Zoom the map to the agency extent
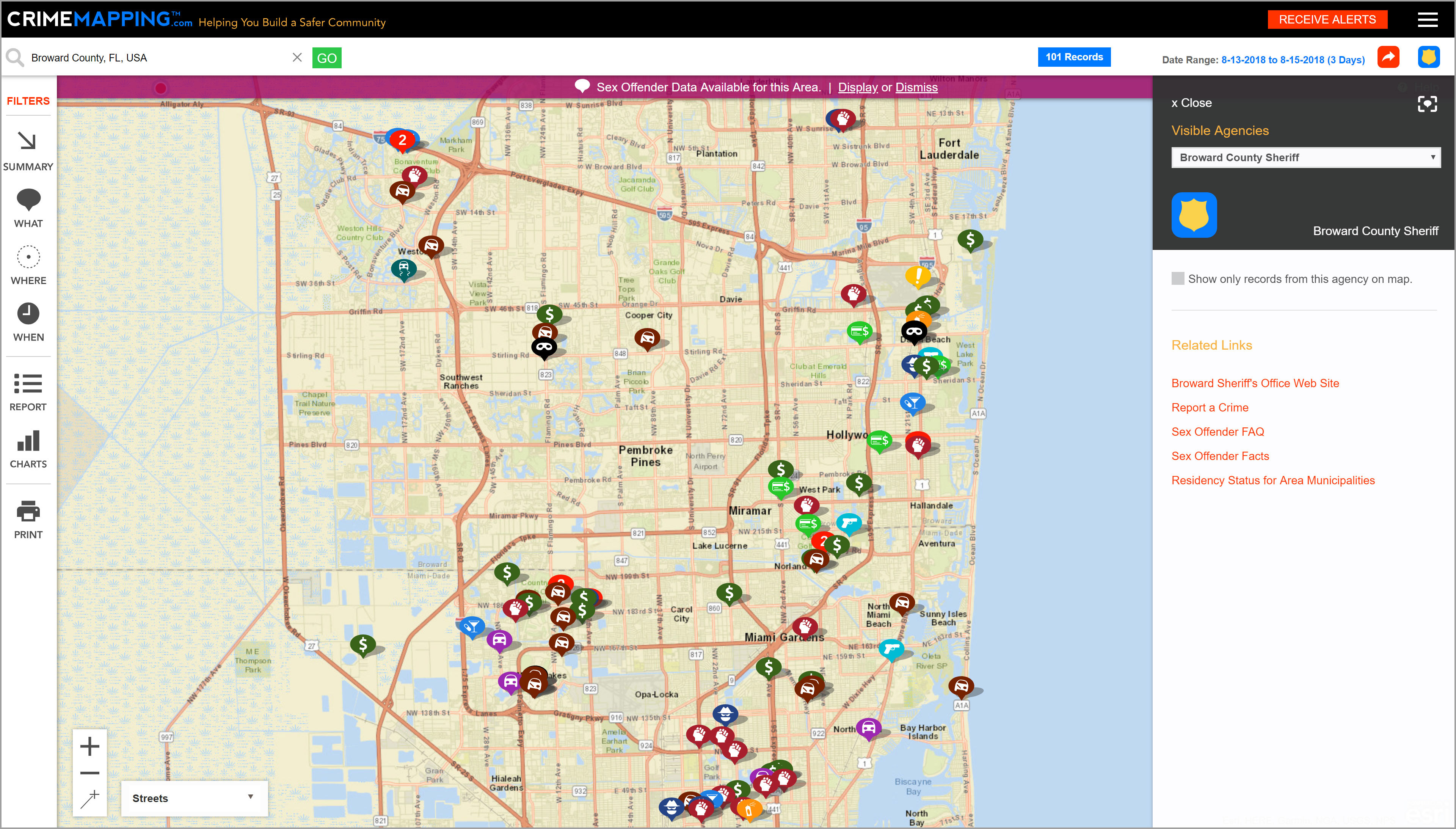1456x829 pixels. click(x=1427, y=104)
